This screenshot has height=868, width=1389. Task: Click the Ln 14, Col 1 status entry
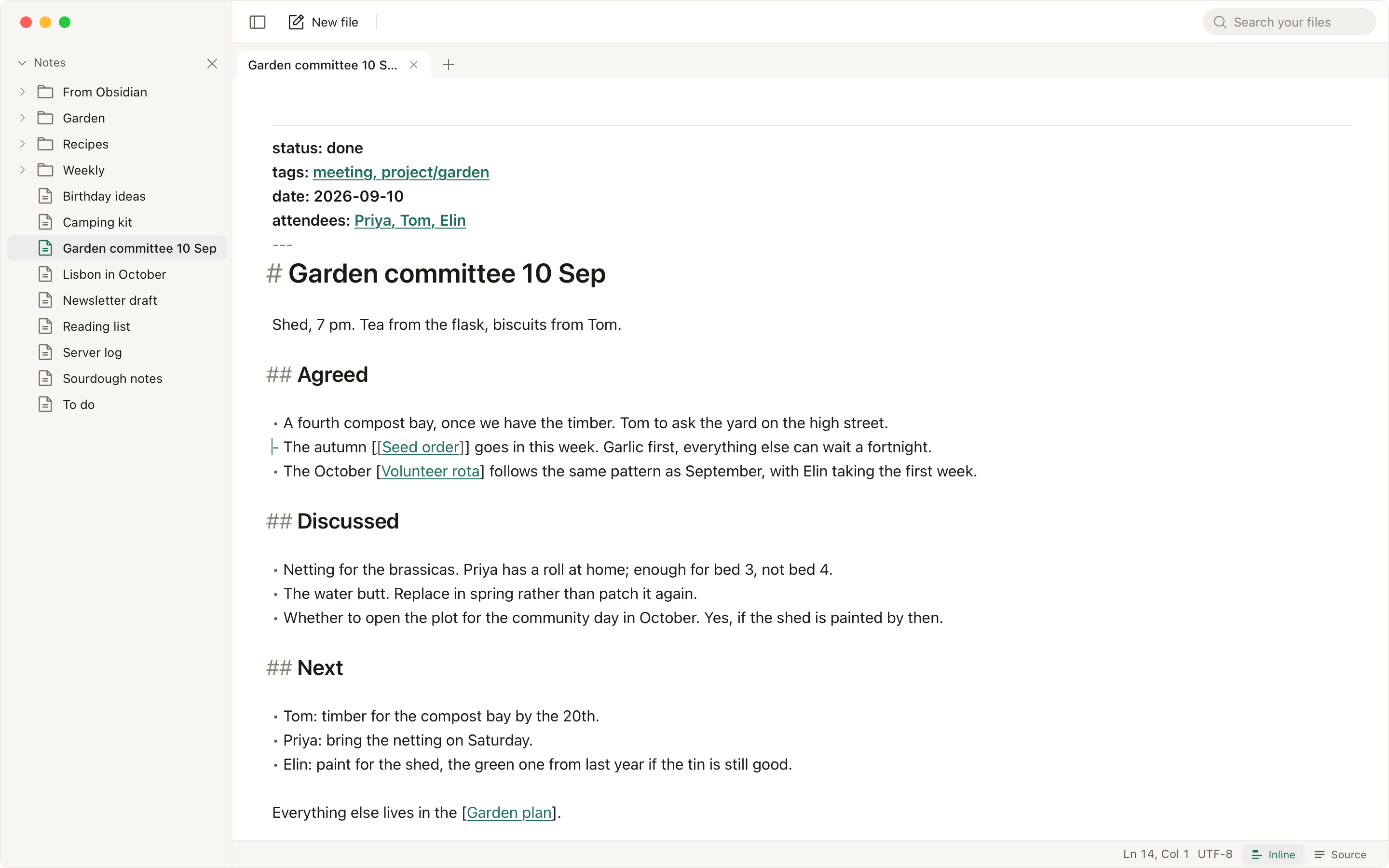(x=1156, y=854)
